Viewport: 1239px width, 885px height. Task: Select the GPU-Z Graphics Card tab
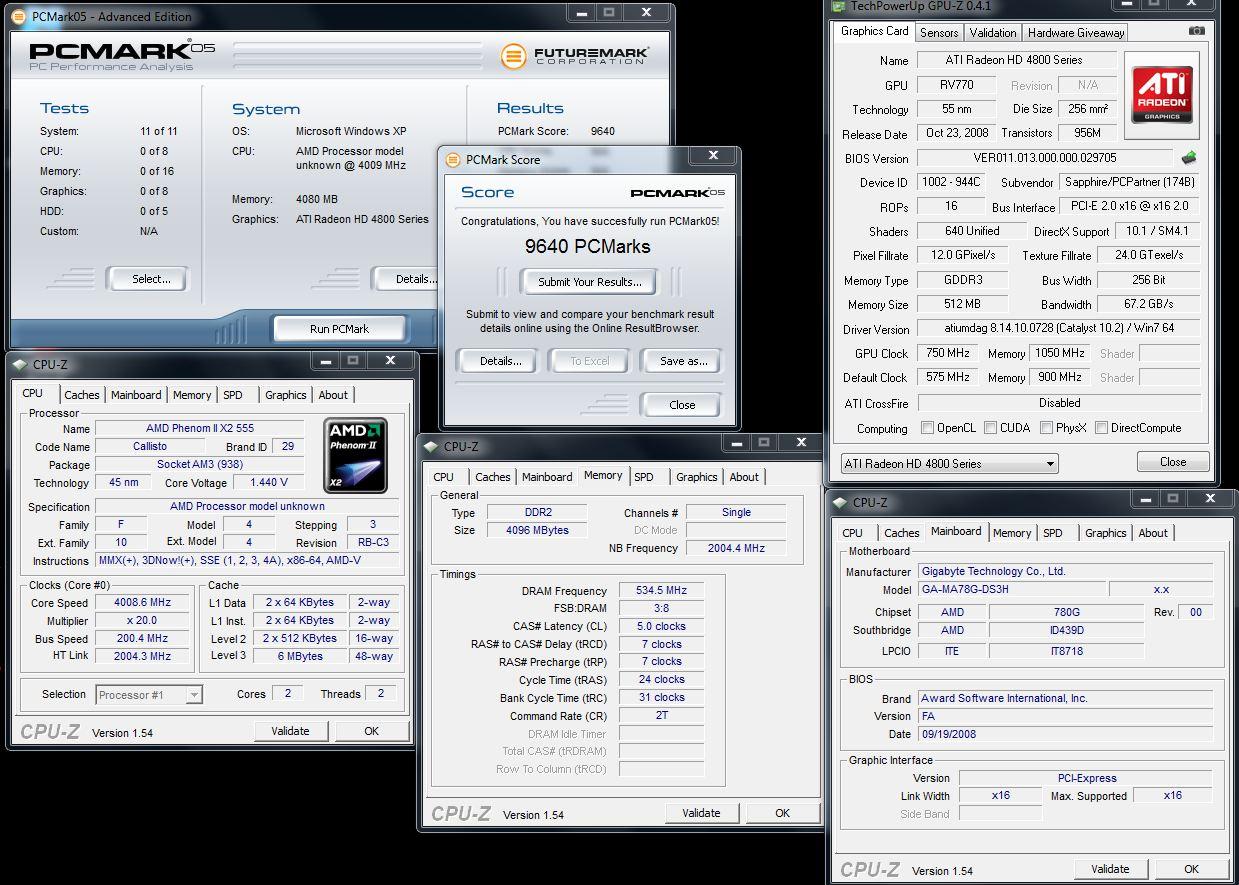[875, 31]
